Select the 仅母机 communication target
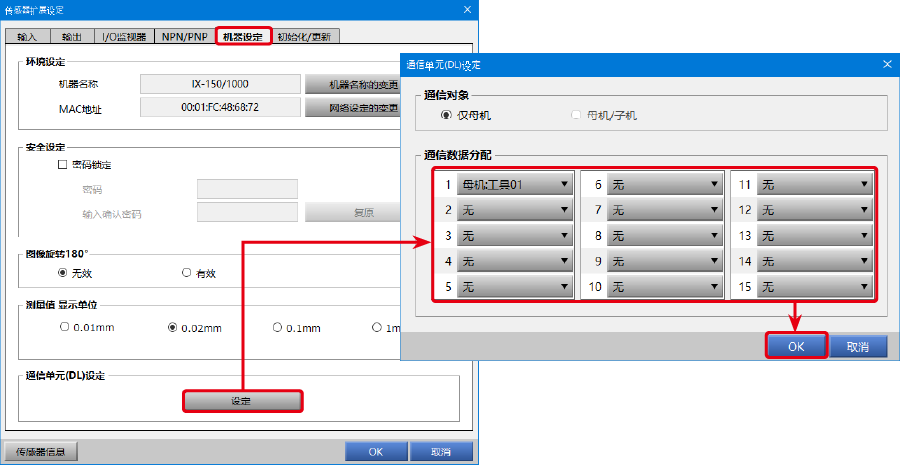The width and height of the screenshot is (900, 476). [446, 116]
